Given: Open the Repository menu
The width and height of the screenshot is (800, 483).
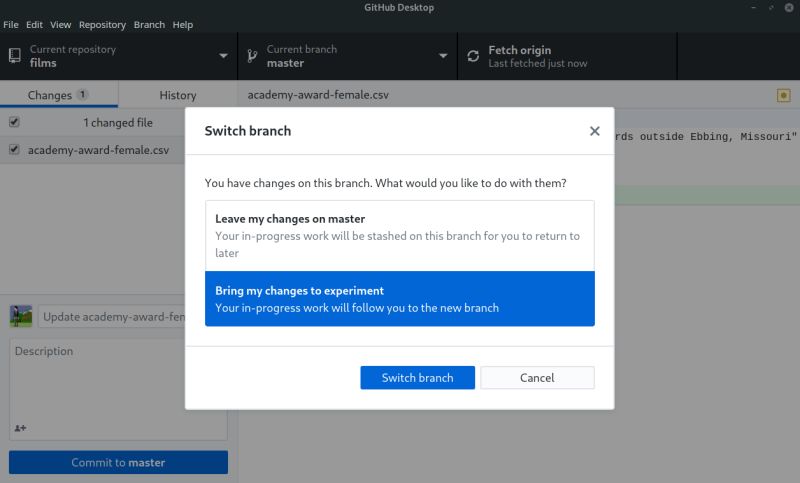Looking at the screenshot, I should point(102,24).
